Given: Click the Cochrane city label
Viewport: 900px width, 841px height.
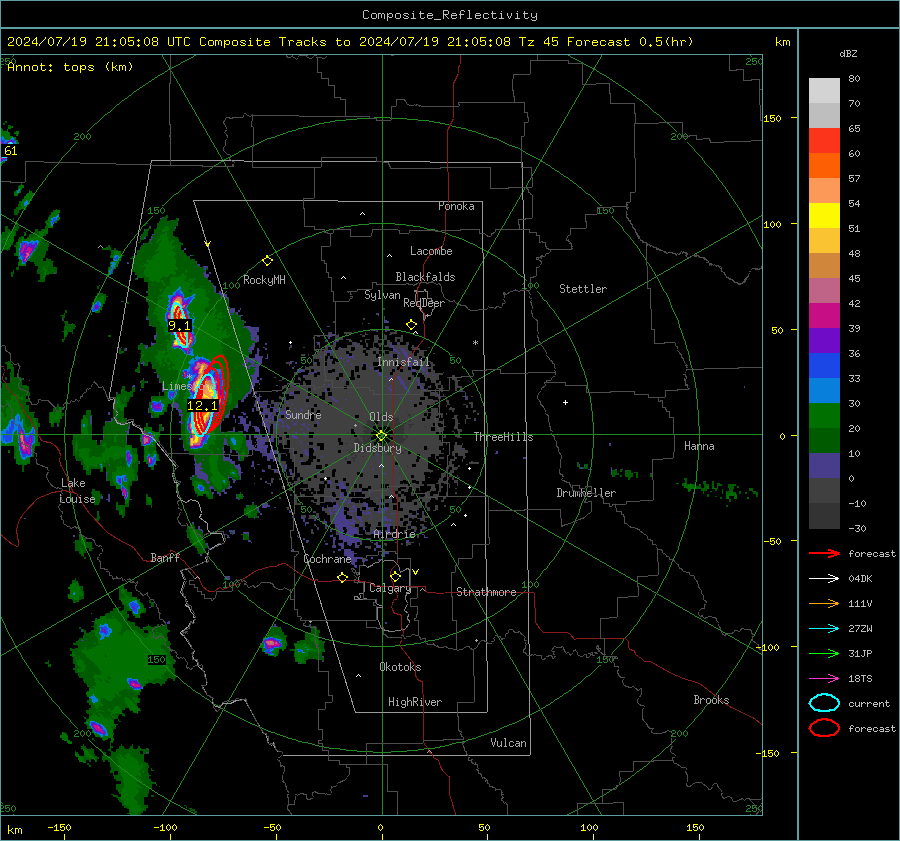Looking at the screenshot, I should point(327,559).
